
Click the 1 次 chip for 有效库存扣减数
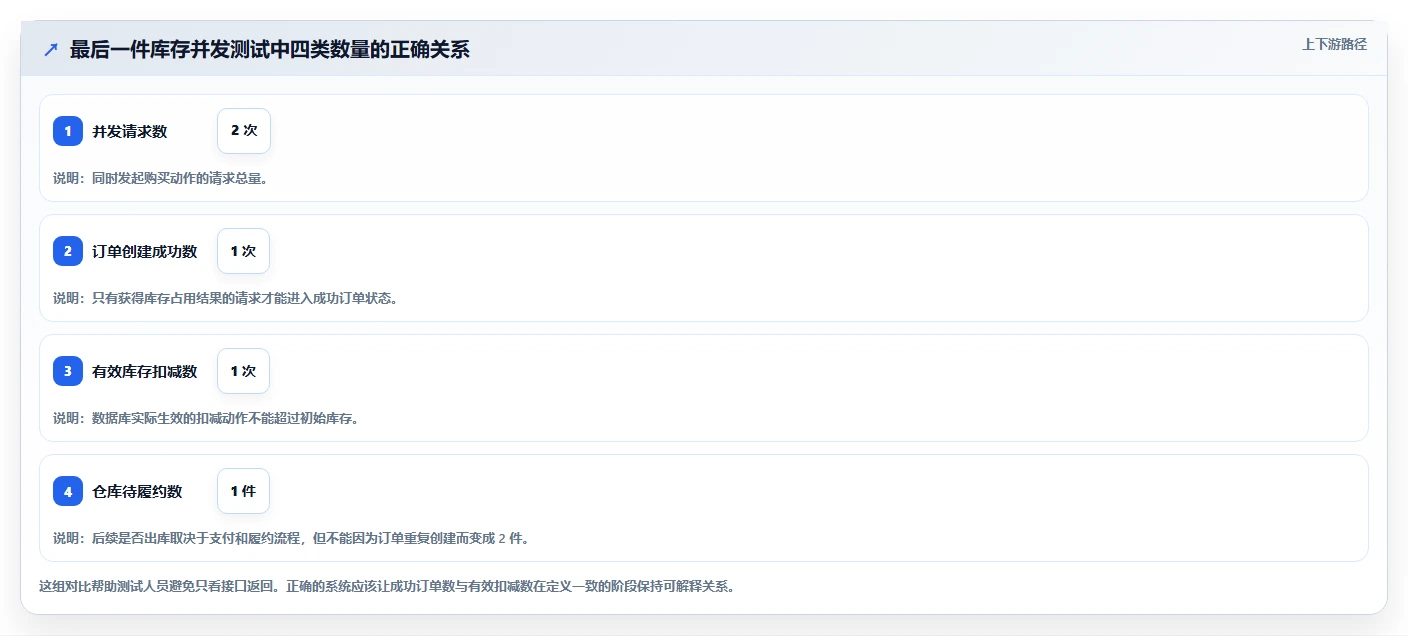click(243, 371)
